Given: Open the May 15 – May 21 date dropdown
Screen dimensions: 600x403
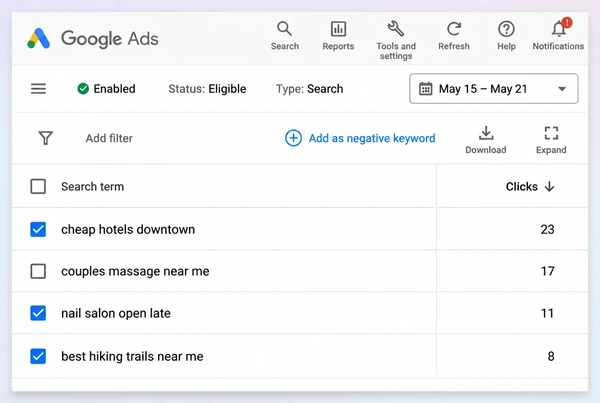Looking at the screenshot, I should (x=494, y=89).
